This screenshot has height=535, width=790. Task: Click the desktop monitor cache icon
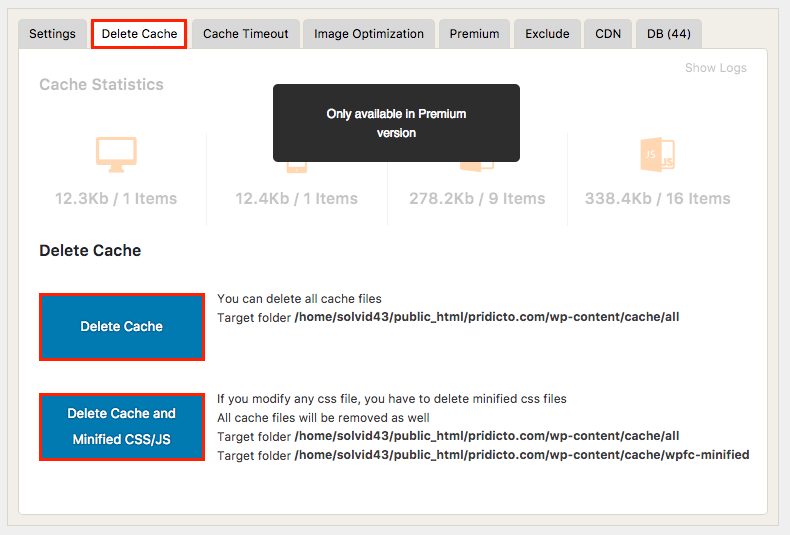pyautogui.click(x=116, y=154)
